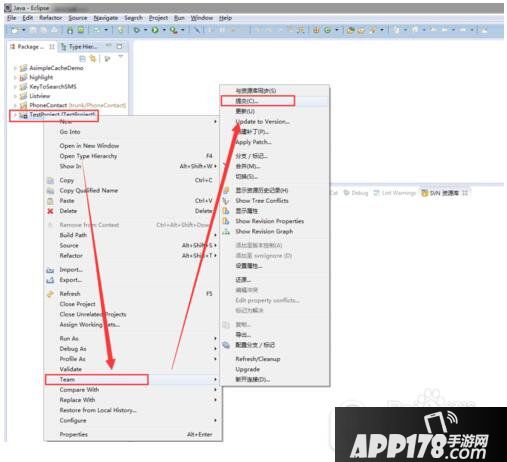
Task: Choose Delete with red X icon
Action: pyautogui.click(x=68, y=211)
